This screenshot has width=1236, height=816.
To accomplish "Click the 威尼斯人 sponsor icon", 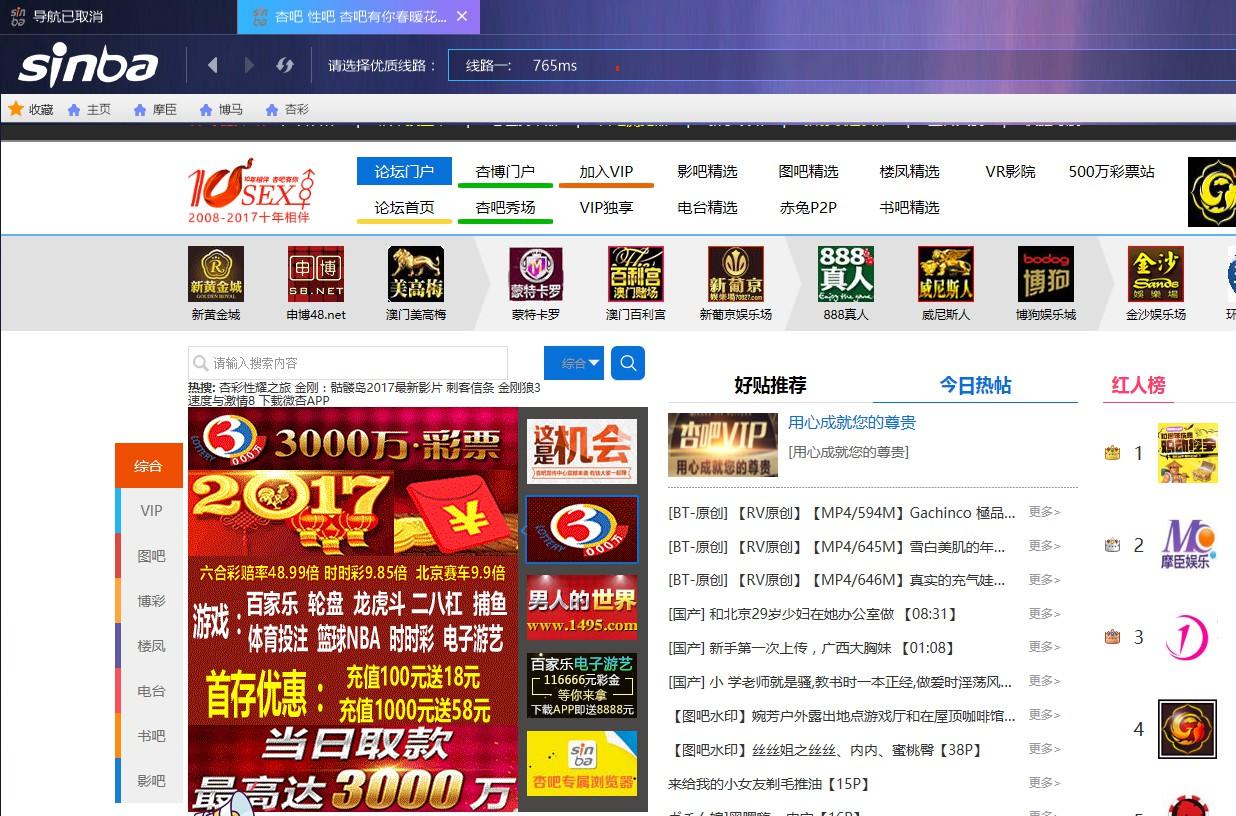I will point(946,274).
